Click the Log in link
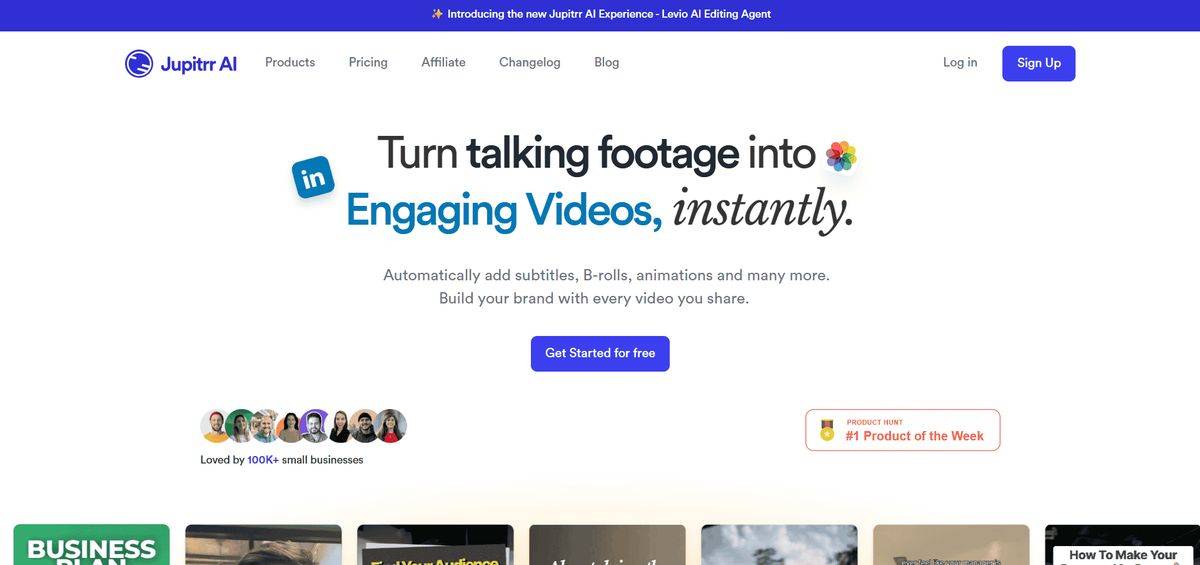The height and width of the screenshot is (565, 1200). pyautogui.click(x=960, y=62)
